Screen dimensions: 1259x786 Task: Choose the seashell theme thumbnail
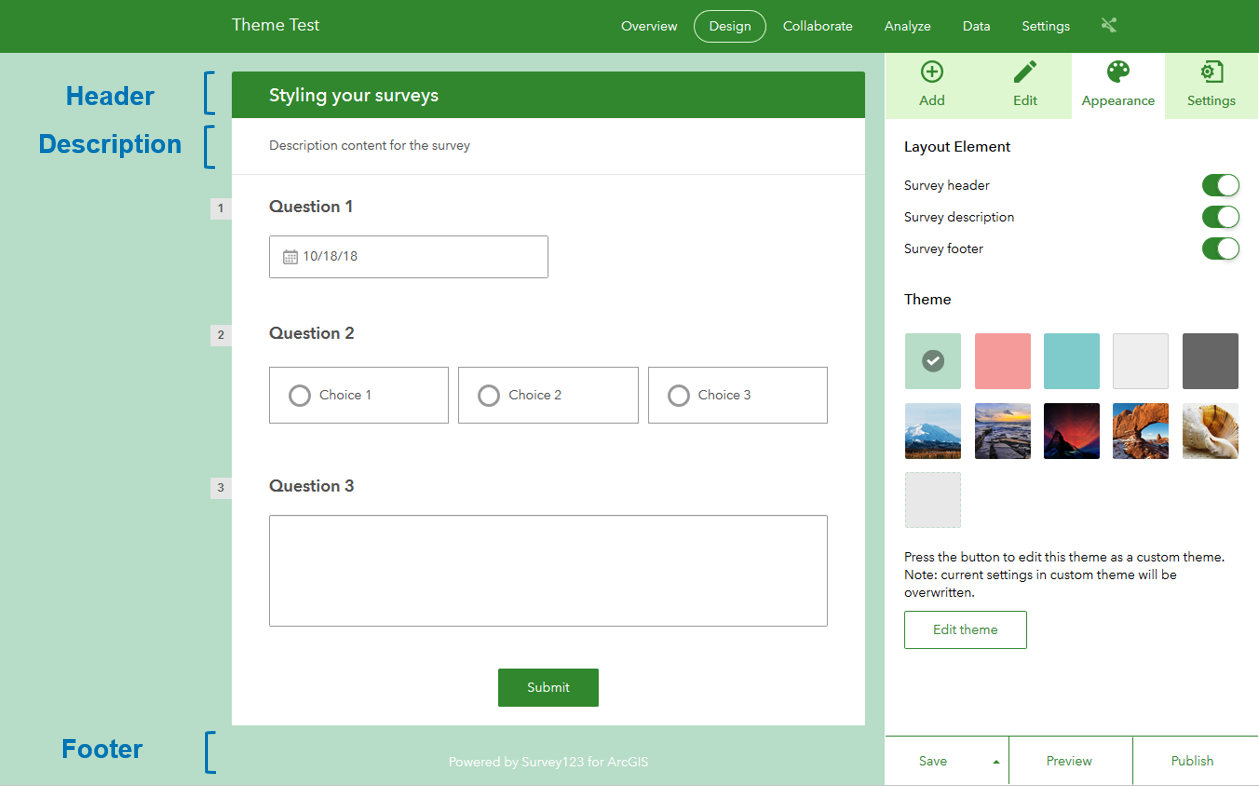point(1210,431)
